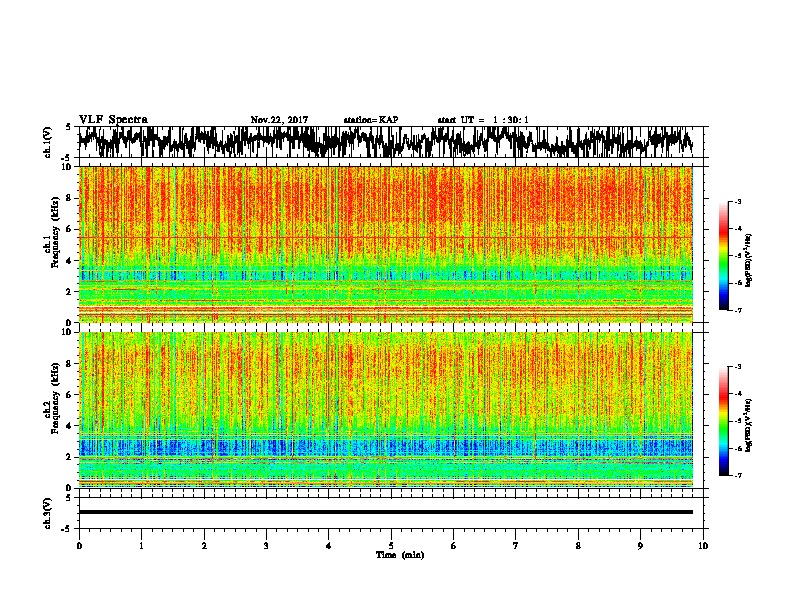Click the ch.1 colorbar log(PSD) label
Viewport: 792px width, 612px height.
749,261
